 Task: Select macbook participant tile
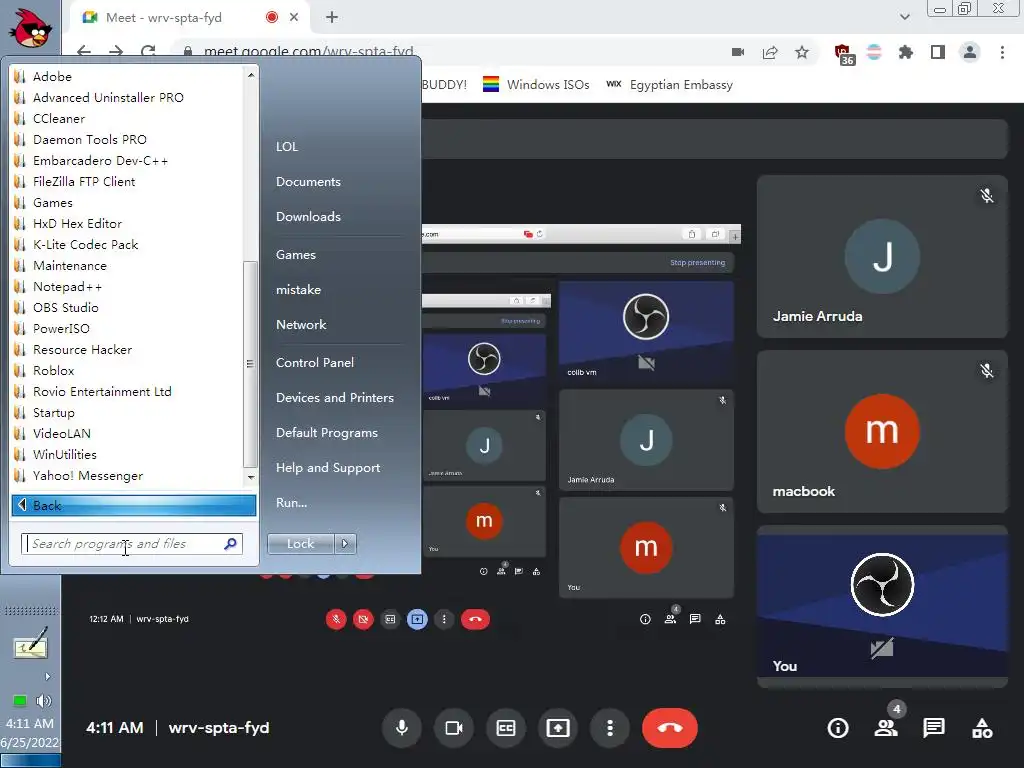[882, 431]
